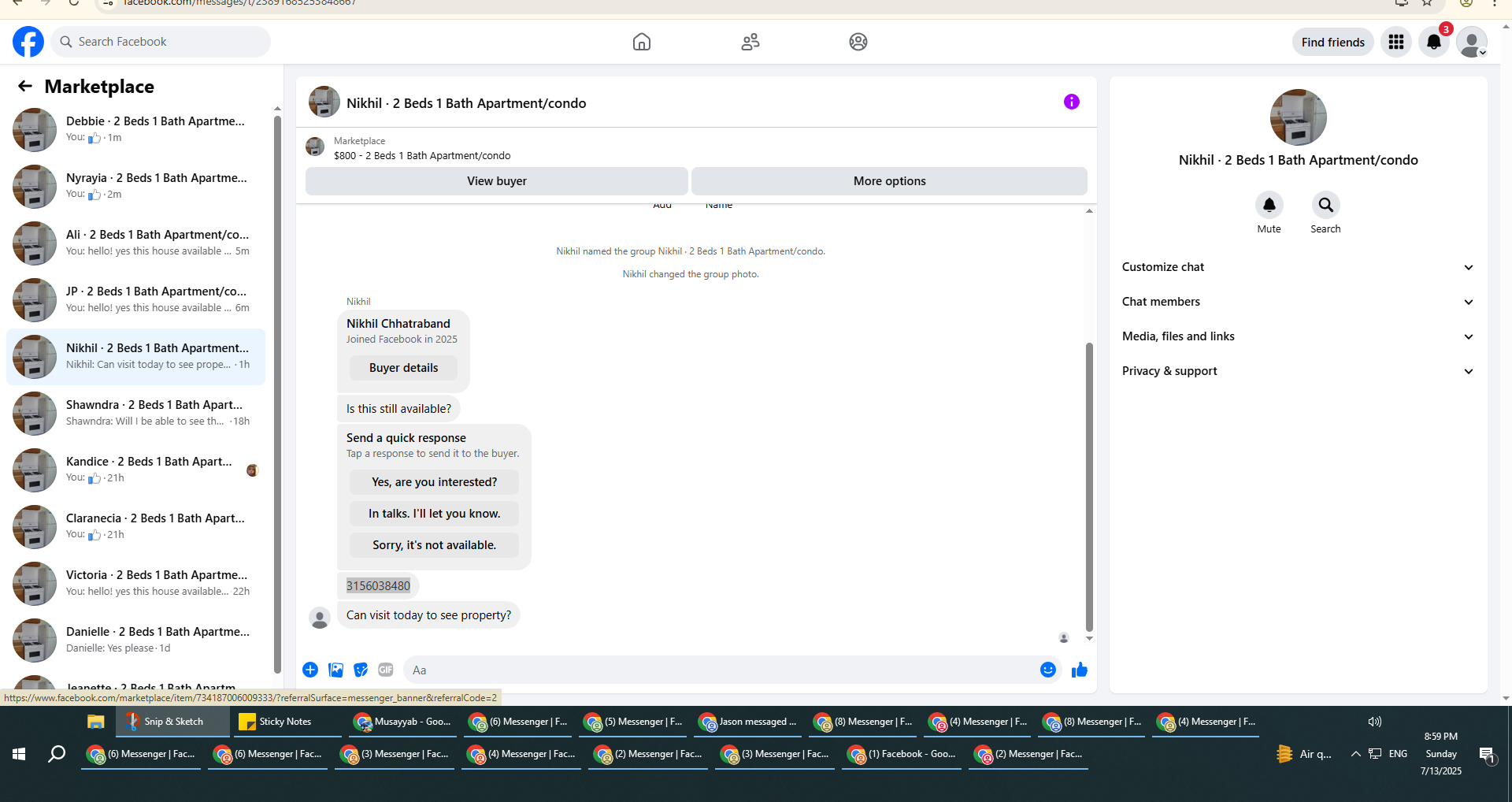This screenshot has width=1512, height=802.
Task: Open more actions plus icon
Action: [310, 670]
